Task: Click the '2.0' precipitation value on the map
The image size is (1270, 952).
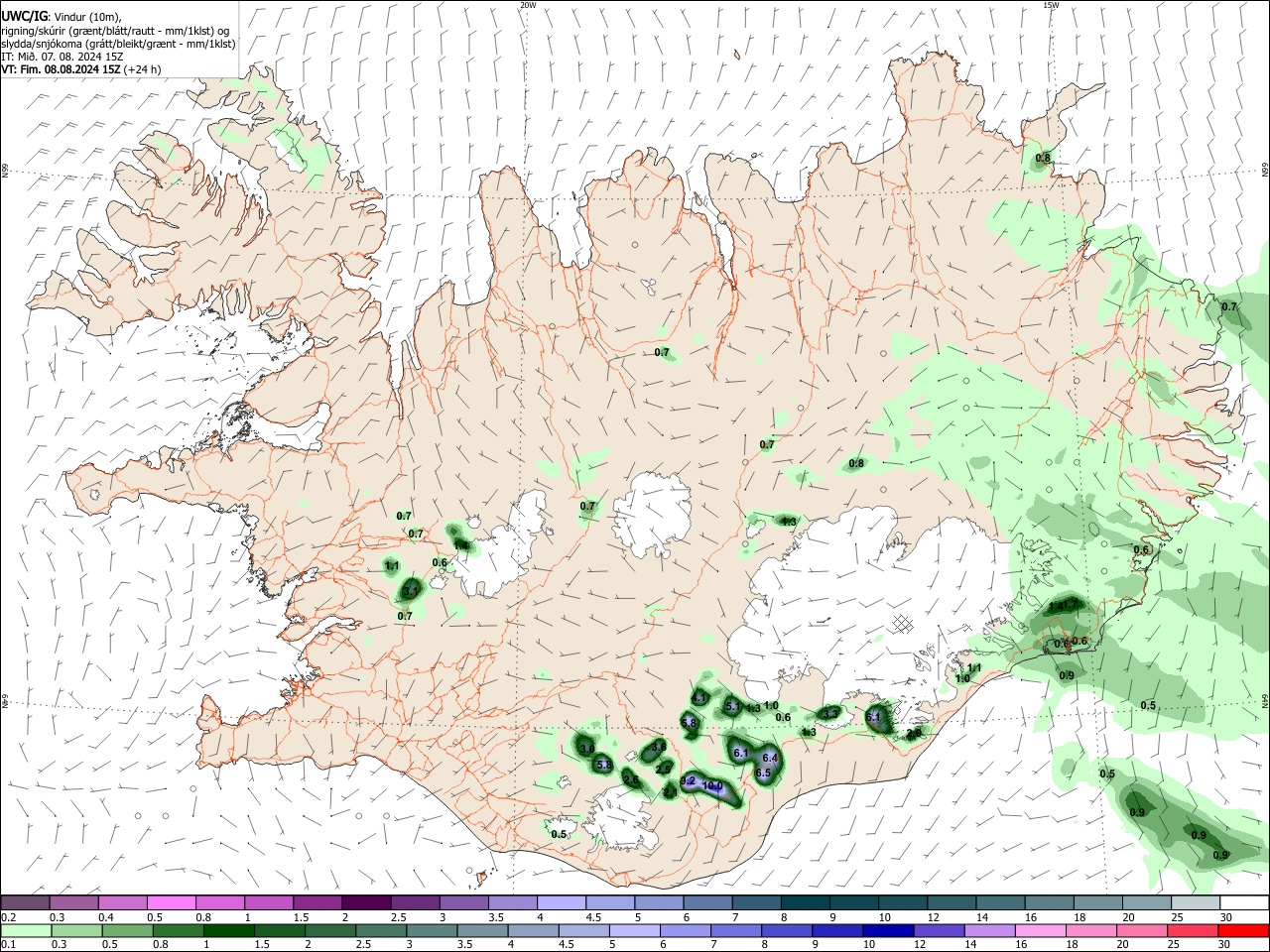Action: coord(913,733)
